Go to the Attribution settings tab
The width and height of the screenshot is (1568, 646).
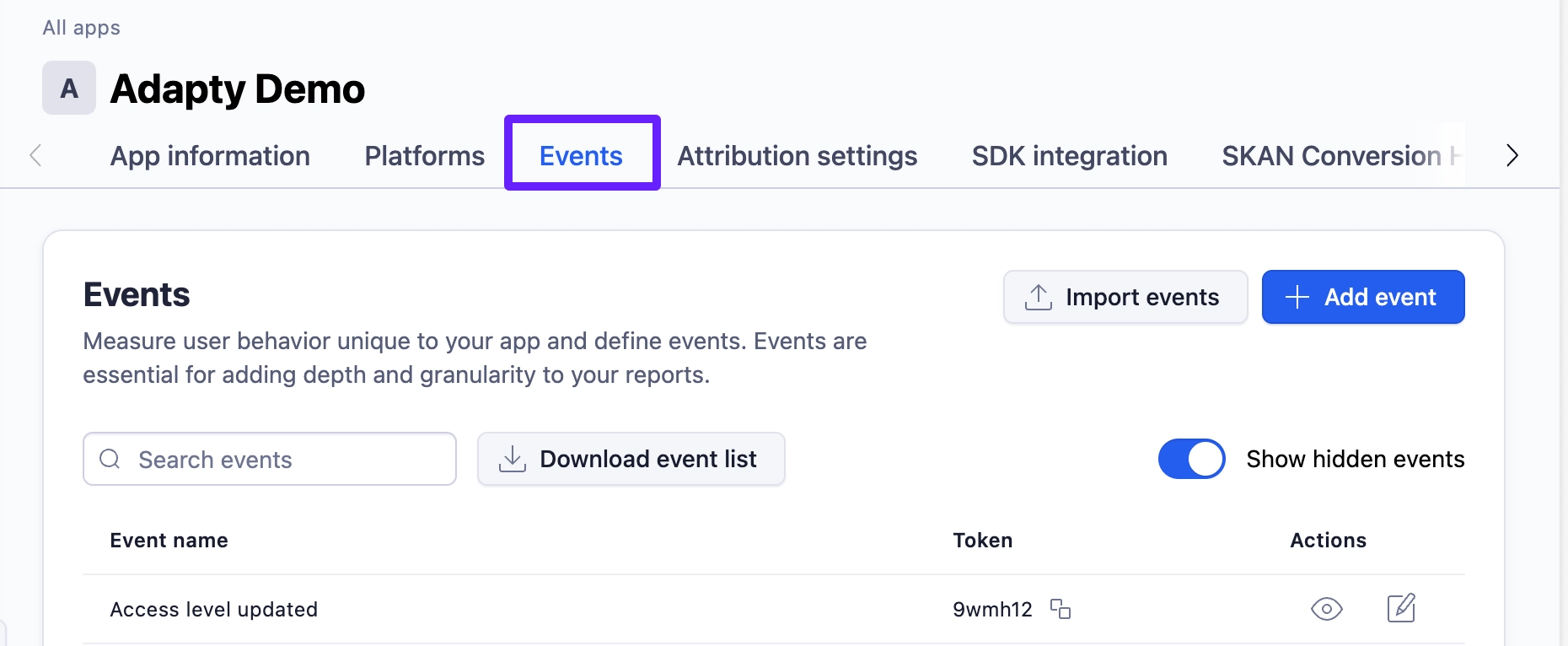pos(797,156)
